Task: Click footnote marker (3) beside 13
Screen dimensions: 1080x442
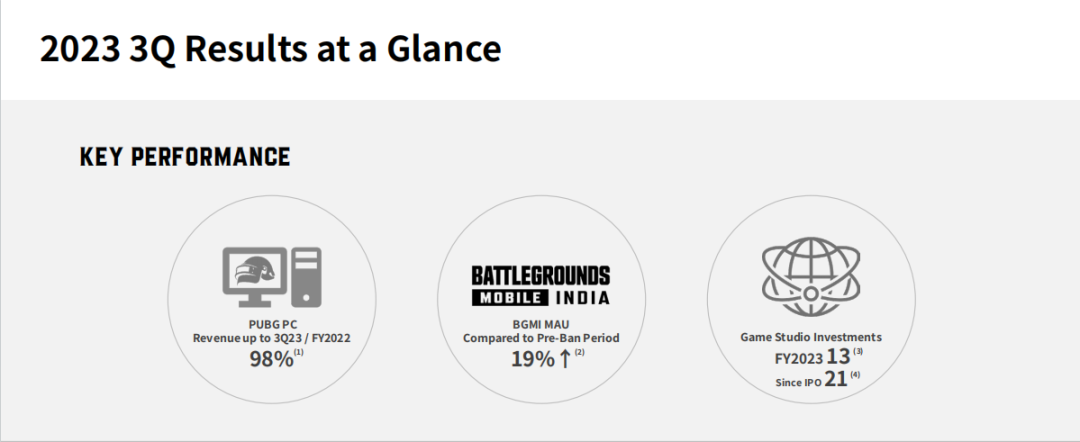Action: (857, 350)
